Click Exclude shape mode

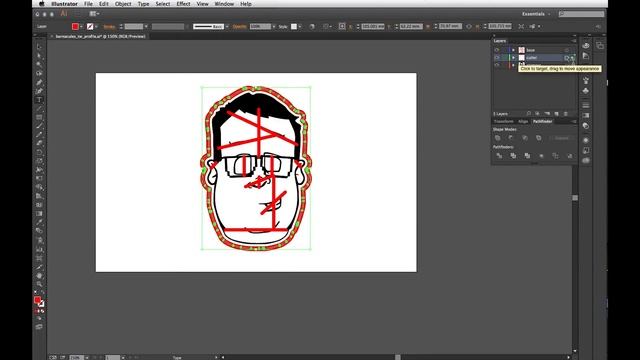[x=539, y=138]
